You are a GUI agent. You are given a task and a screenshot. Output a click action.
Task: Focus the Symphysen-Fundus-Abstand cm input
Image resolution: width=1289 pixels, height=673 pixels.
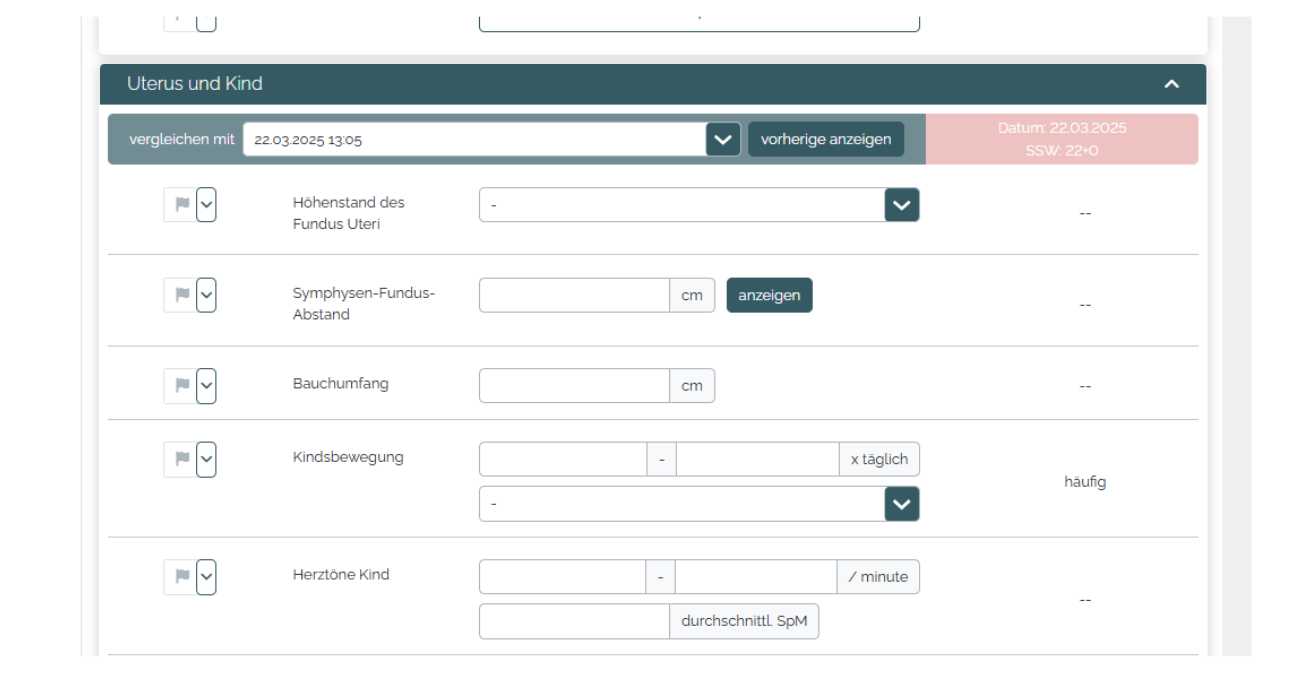pyautogui.click(x=574, y=296)
